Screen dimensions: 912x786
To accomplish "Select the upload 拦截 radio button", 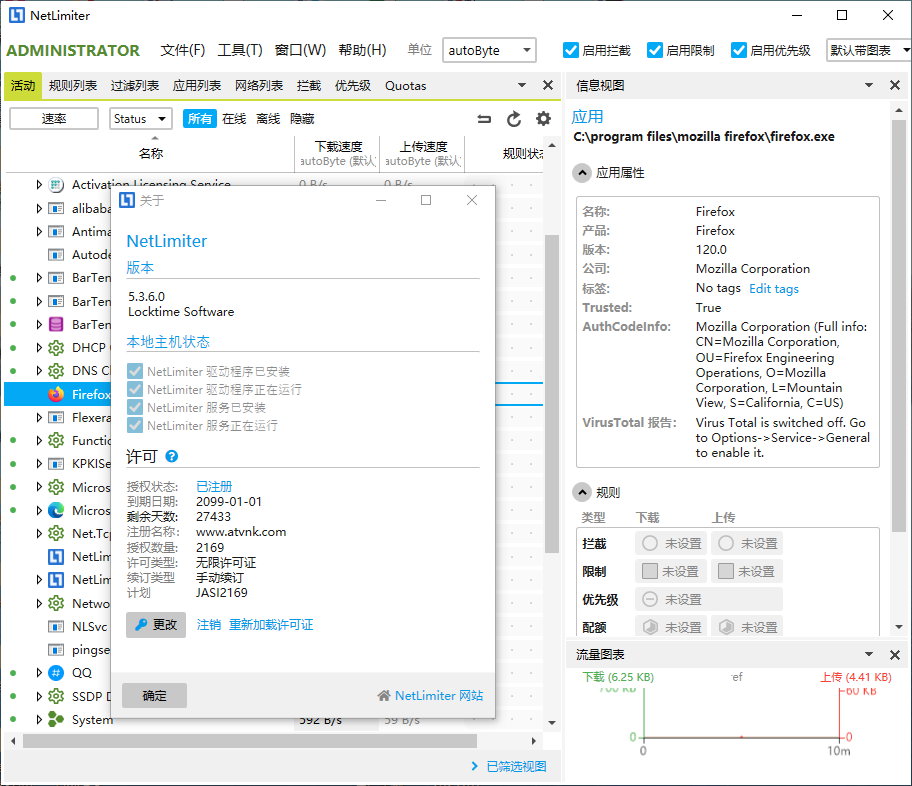I will (x=726, y=543).
